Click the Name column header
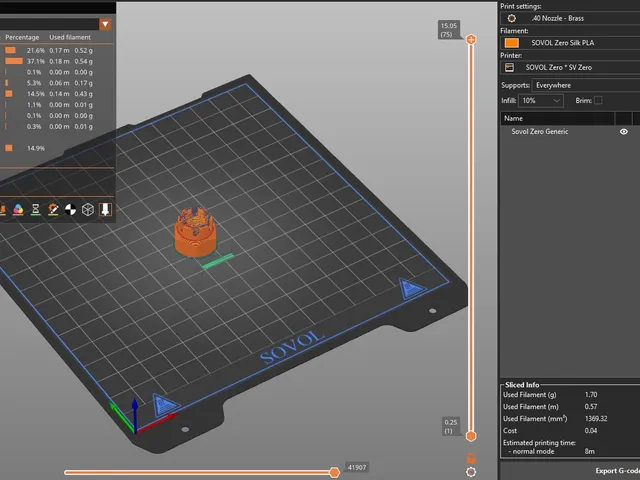This screenshot has width=640, height=480. pyautogui.click(x=558, y=118)
